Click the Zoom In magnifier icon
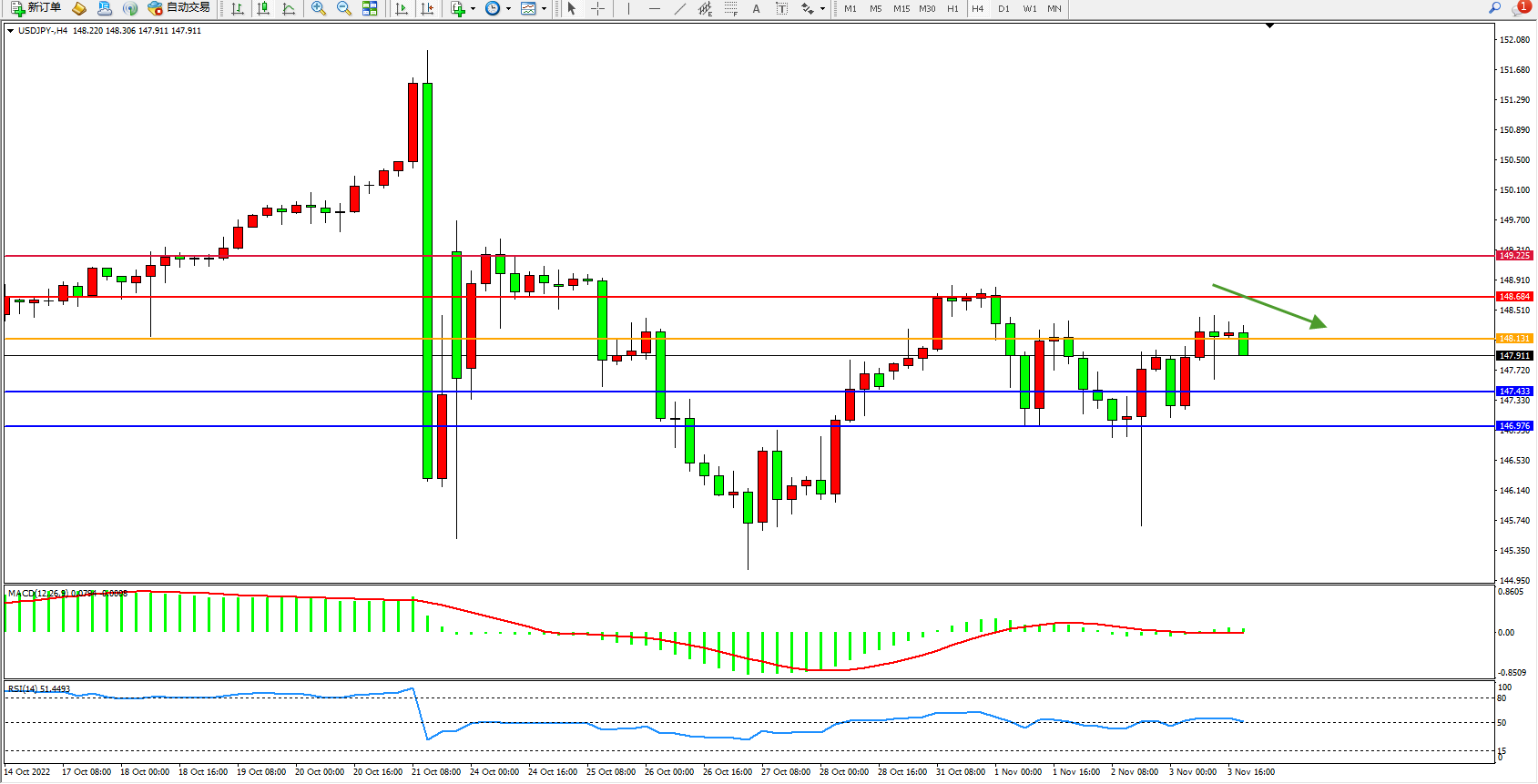Viewport: 1538px width, 784px height. [x=318, y=8]
